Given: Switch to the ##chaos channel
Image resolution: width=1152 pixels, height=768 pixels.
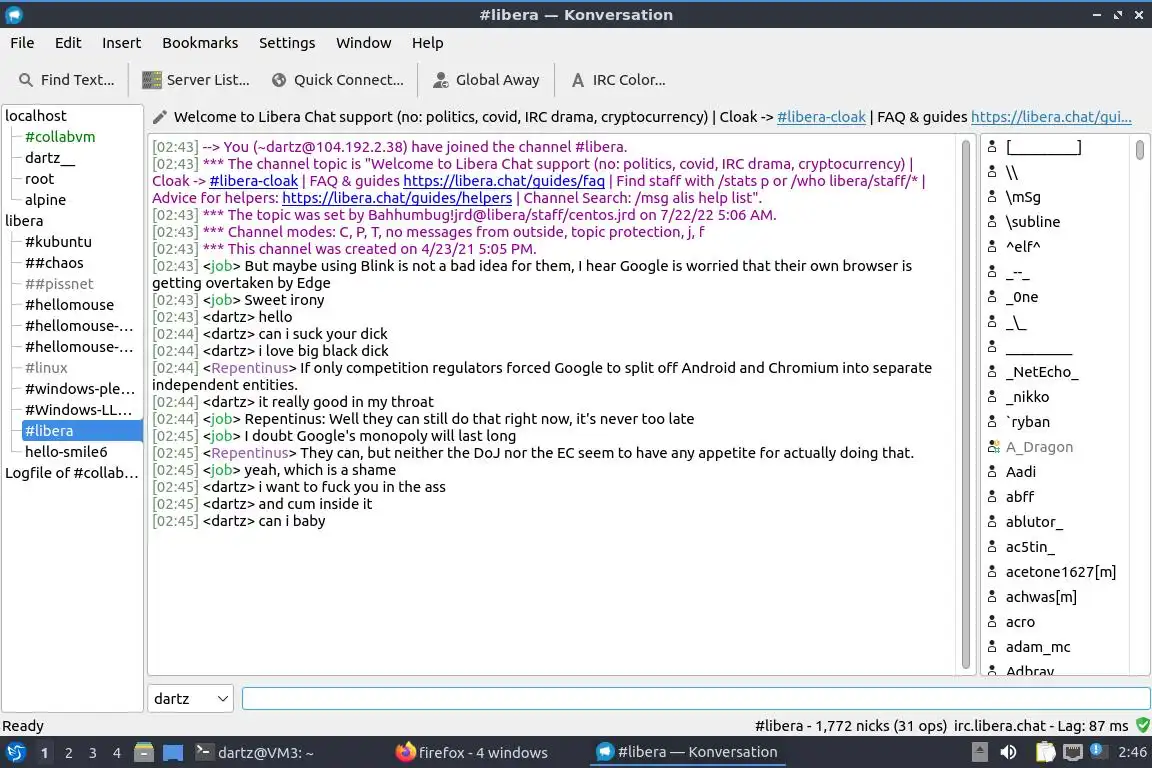Looking at the screenshot, I should tap(54, 262).
